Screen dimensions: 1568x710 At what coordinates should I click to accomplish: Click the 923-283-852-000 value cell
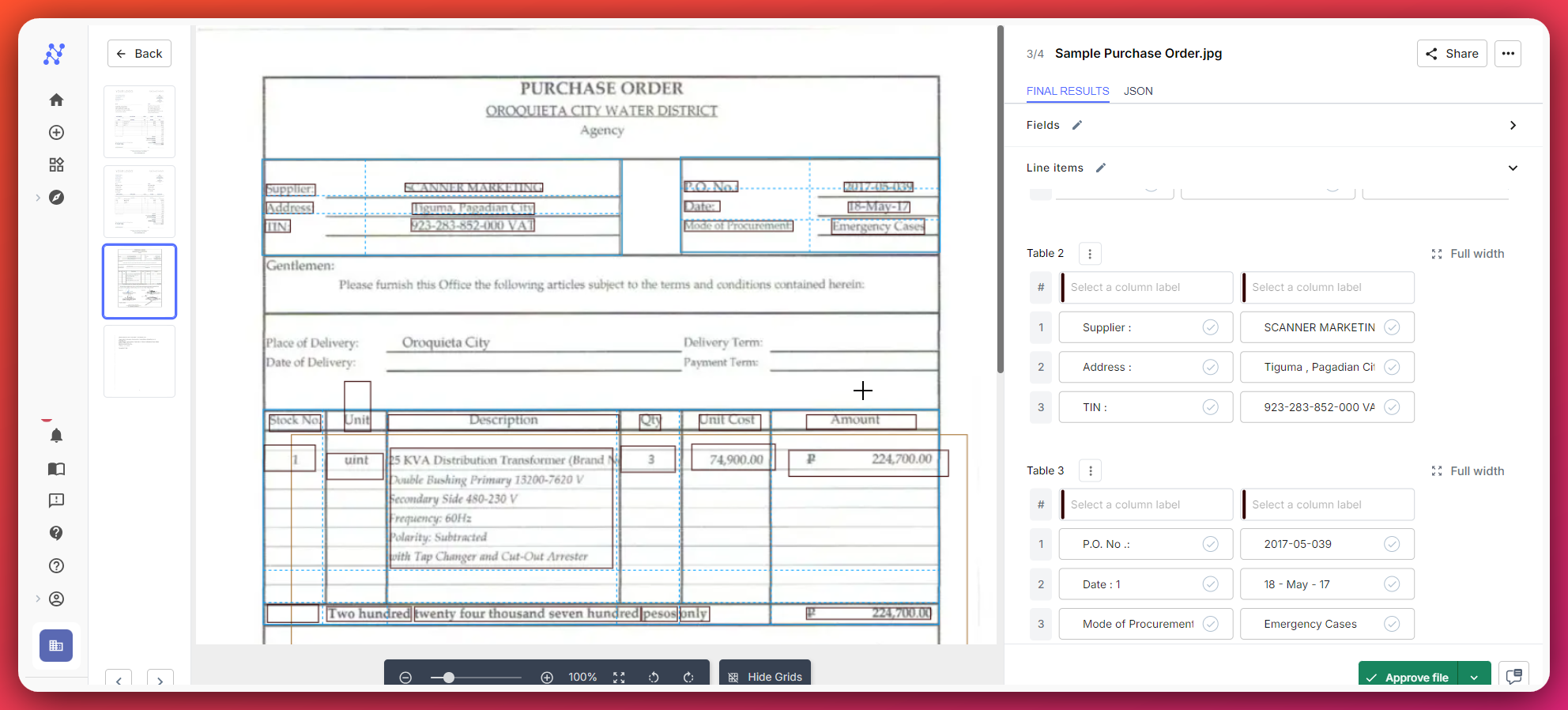coord(1327,407)
